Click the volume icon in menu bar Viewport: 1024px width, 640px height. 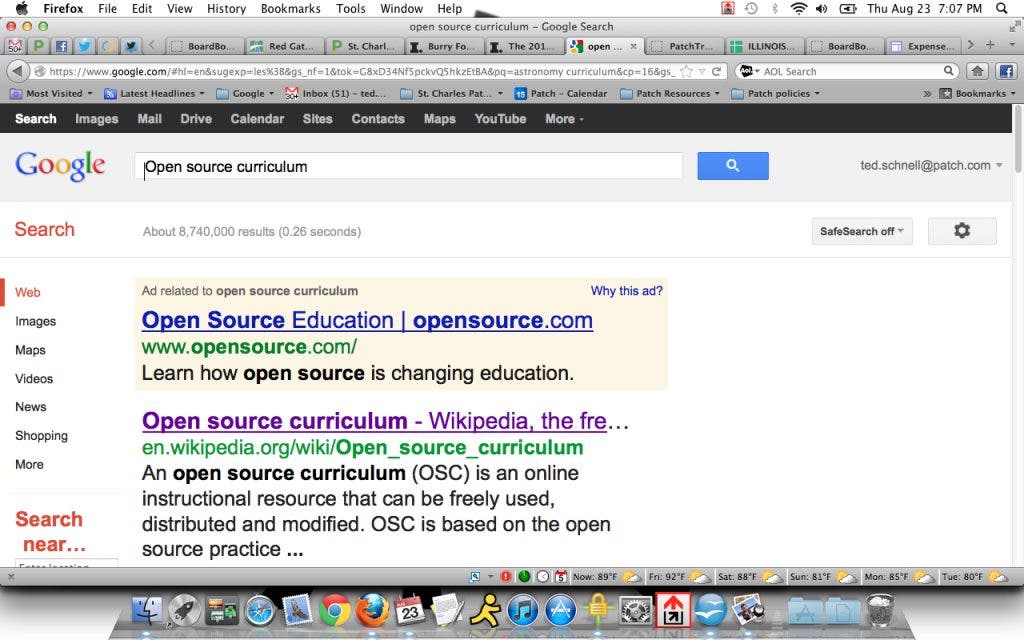pos(822,8)
